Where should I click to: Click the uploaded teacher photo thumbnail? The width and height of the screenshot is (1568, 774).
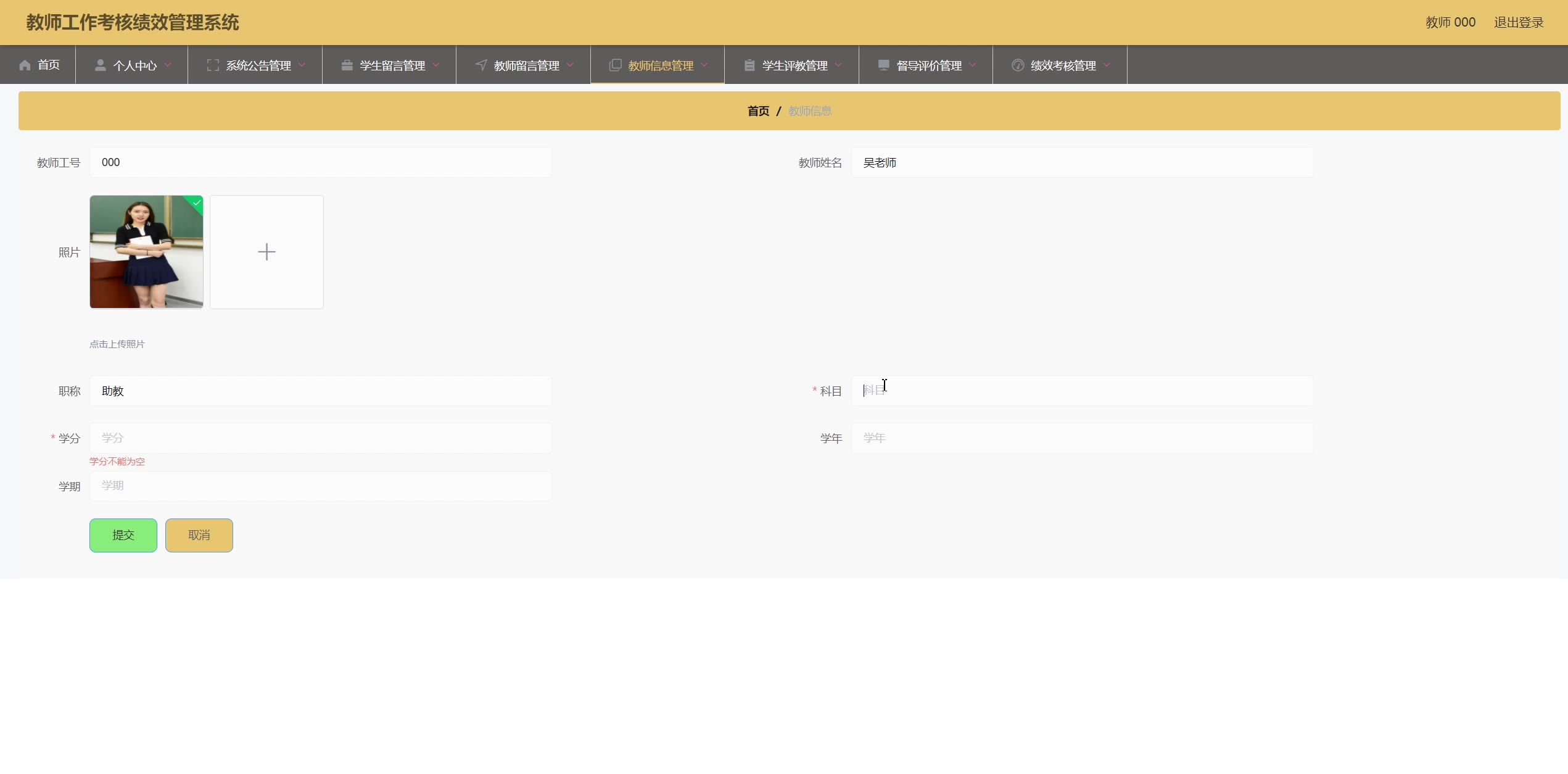tap(146, 252)
